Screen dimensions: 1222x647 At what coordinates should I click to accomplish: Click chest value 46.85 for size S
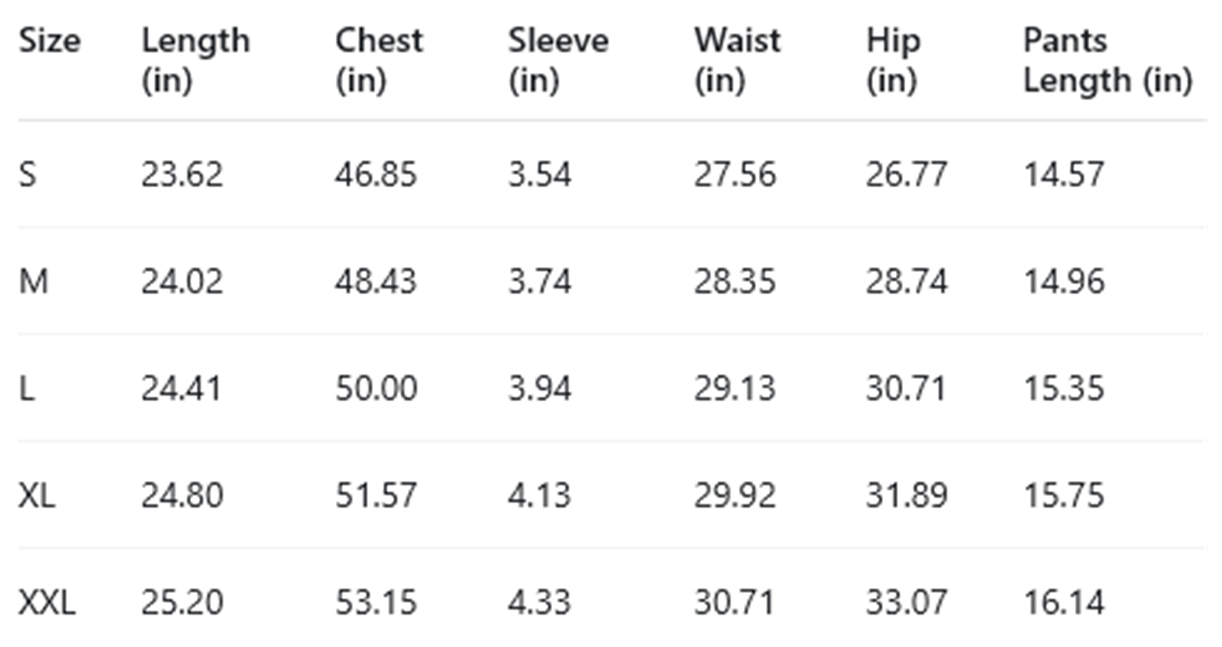point(376,175)
